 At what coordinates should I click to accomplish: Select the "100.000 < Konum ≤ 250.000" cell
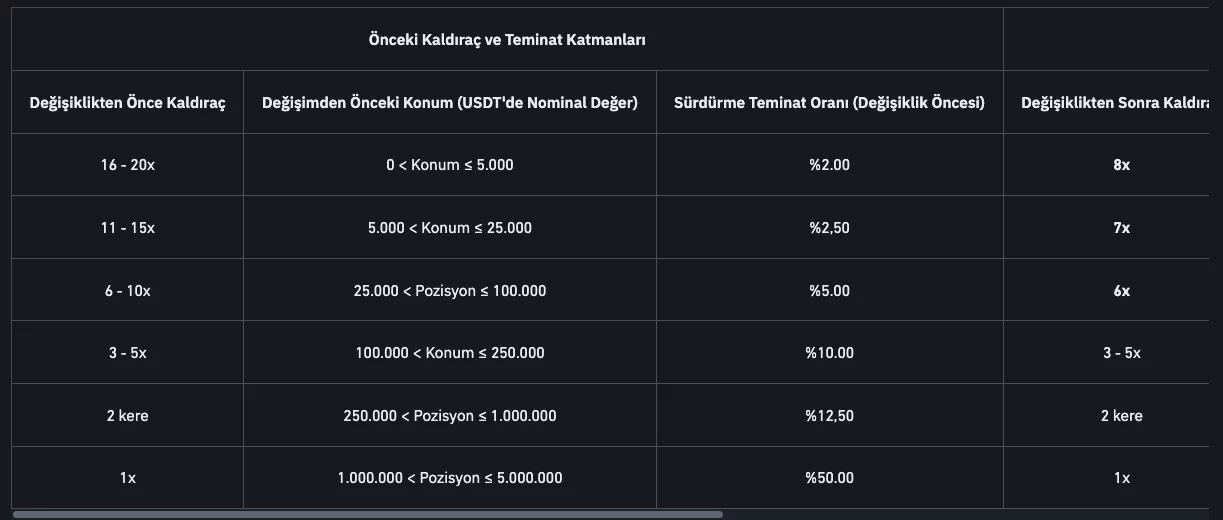click(x=450, y=353)
